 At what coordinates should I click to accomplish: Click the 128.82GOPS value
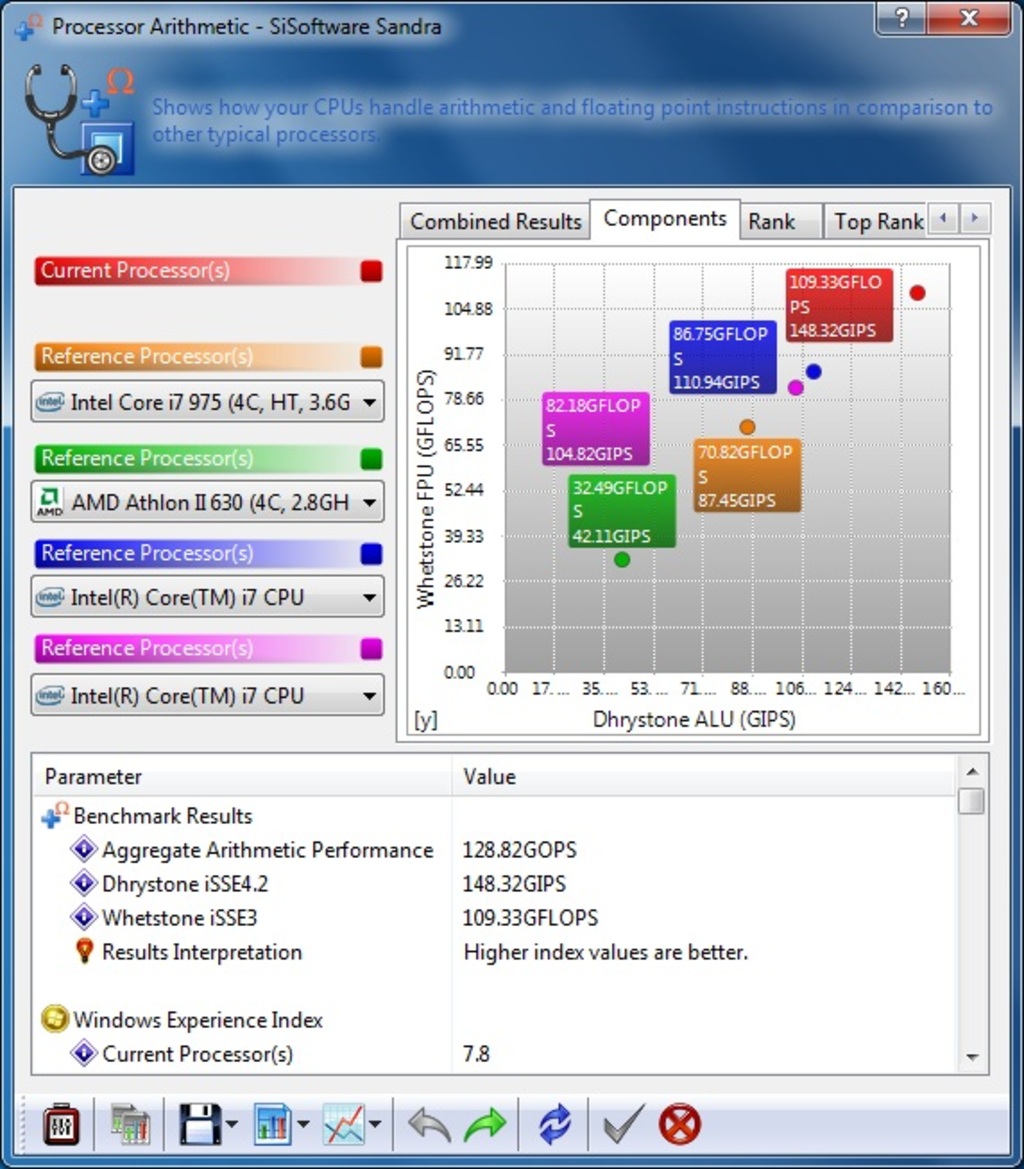[x=519, y=850]
